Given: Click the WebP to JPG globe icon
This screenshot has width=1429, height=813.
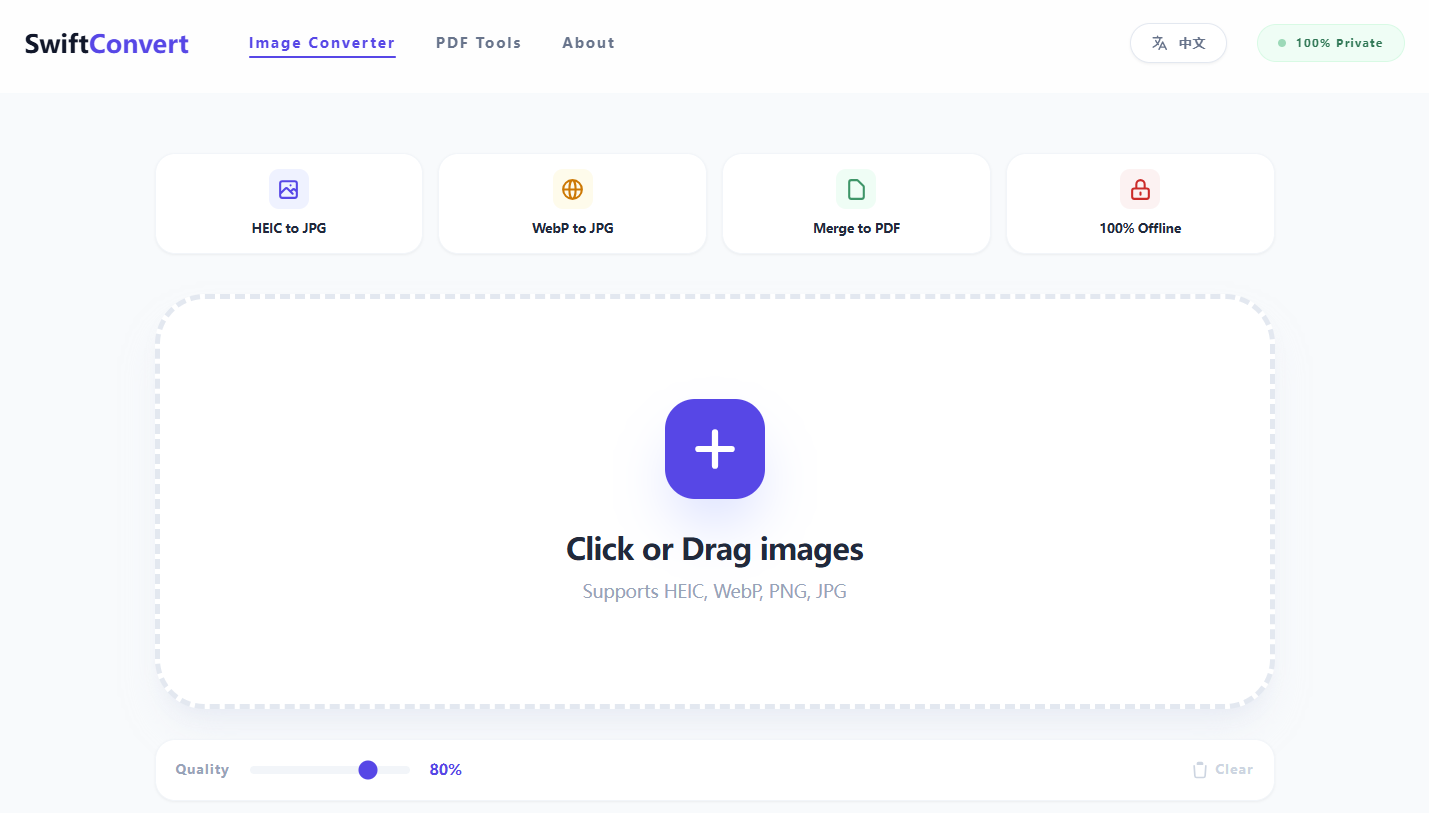Looking at the screenshot, I should (572, 189).
